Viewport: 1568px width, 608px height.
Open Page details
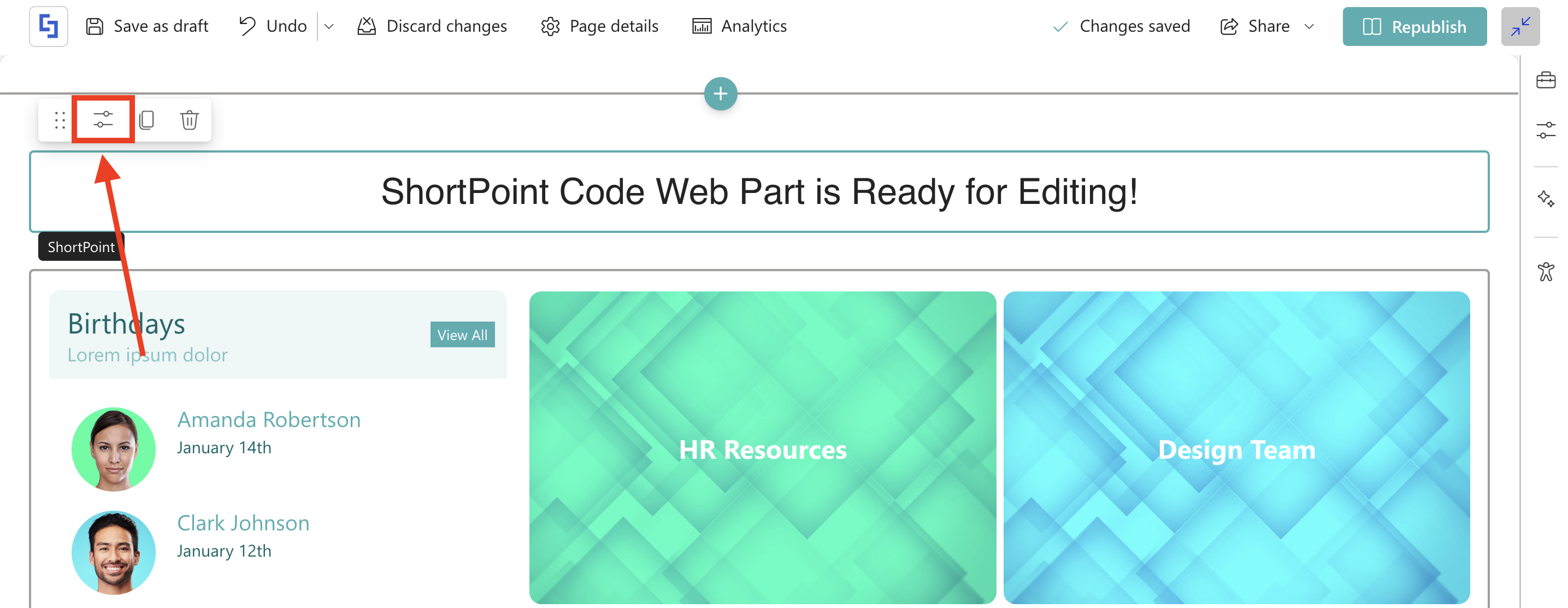599,26
